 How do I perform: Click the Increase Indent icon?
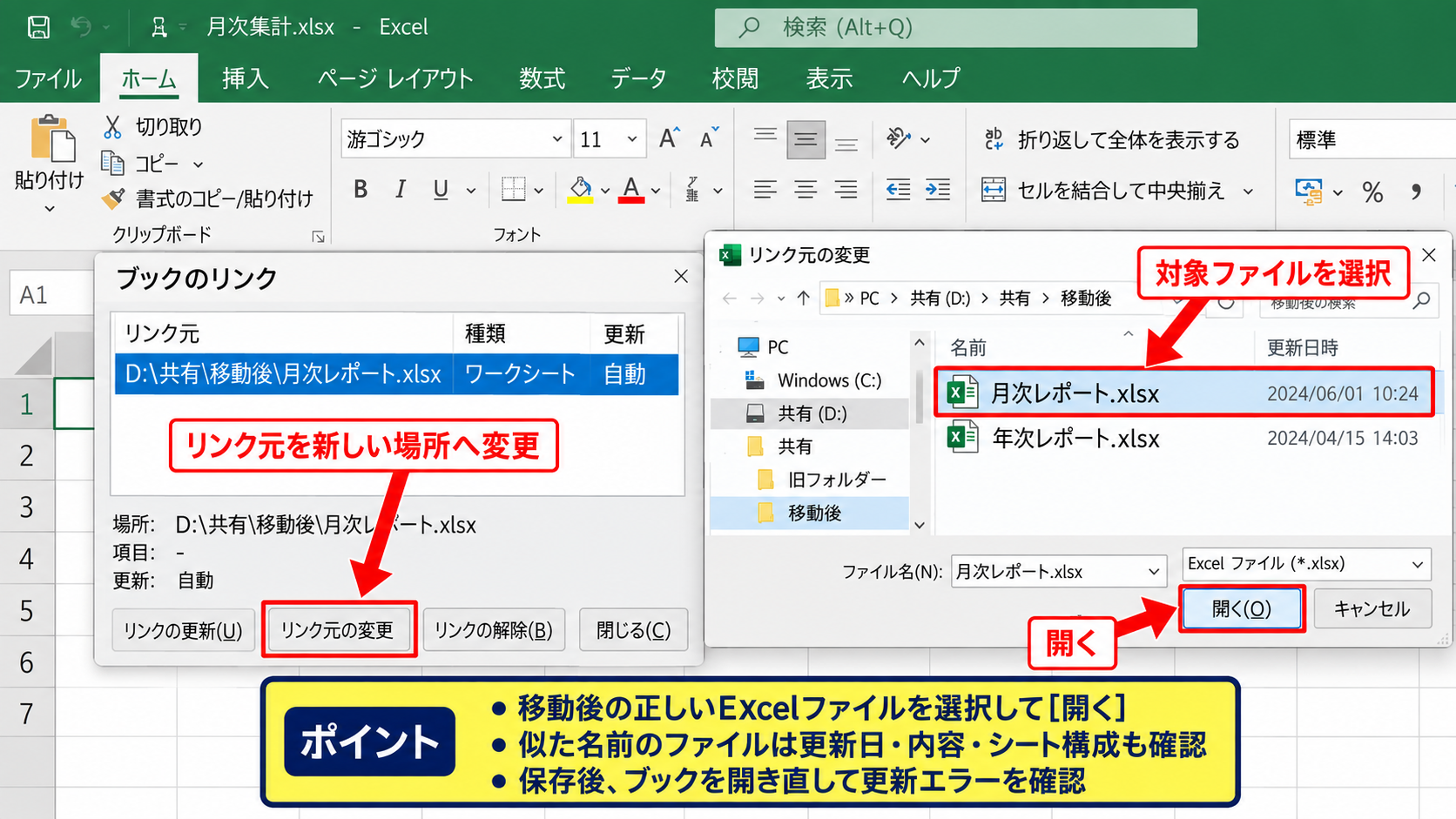point(938,189)
